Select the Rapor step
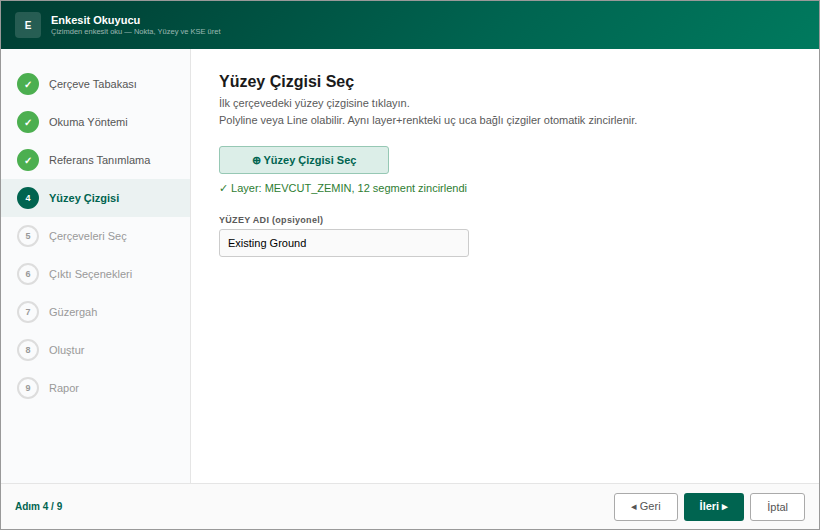This screenshot has height=530, width=820. pyautogui.click(x=96, y=388)
